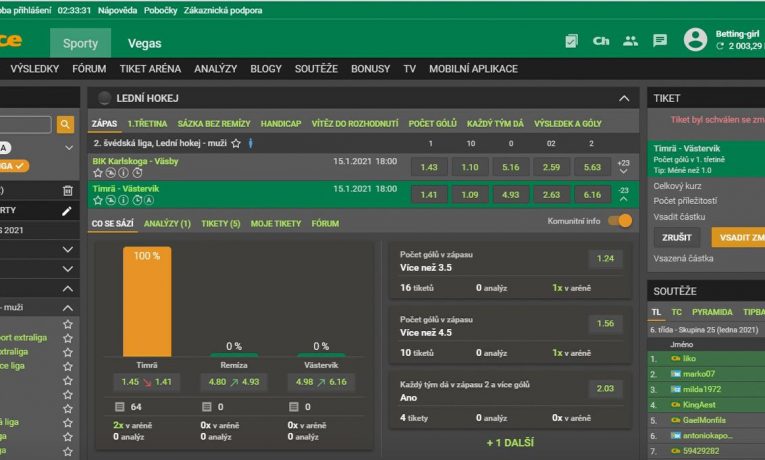
Task: Click the user profile avatar icon
Action: [x=695, y=40]
